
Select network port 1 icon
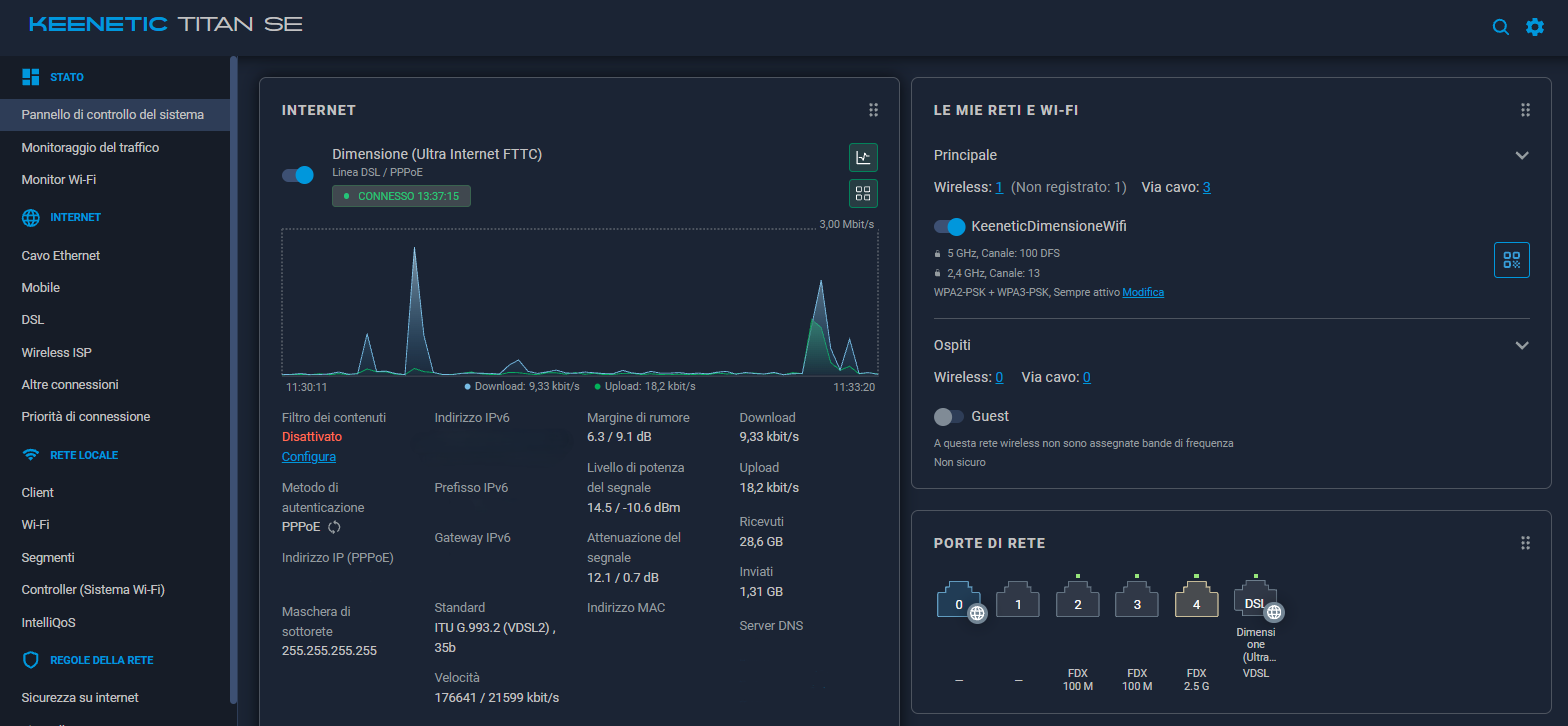coord(1018,602)
